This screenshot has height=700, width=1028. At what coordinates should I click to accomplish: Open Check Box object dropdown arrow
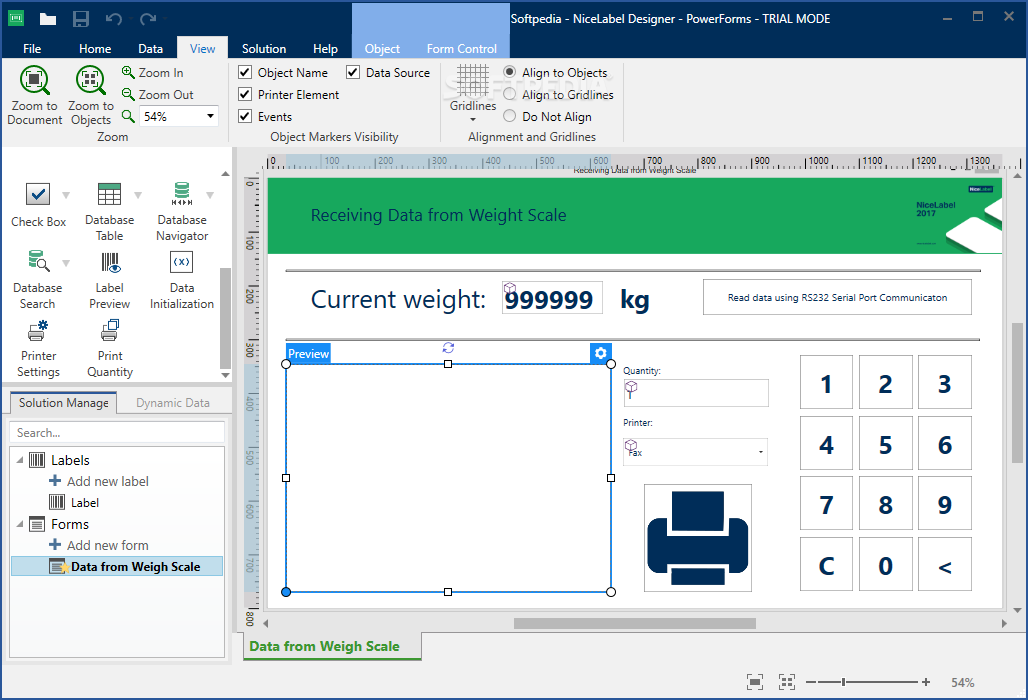[66, 195]
